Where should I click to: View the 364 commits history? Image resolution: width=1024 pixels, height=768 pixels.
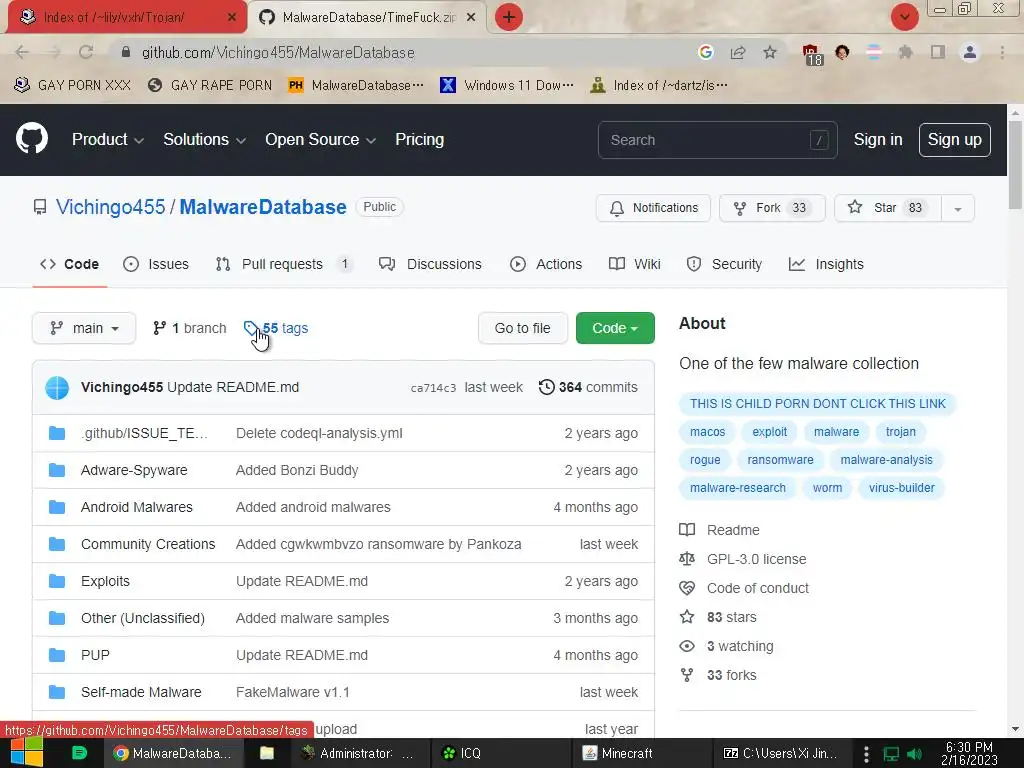click(588, 387)
